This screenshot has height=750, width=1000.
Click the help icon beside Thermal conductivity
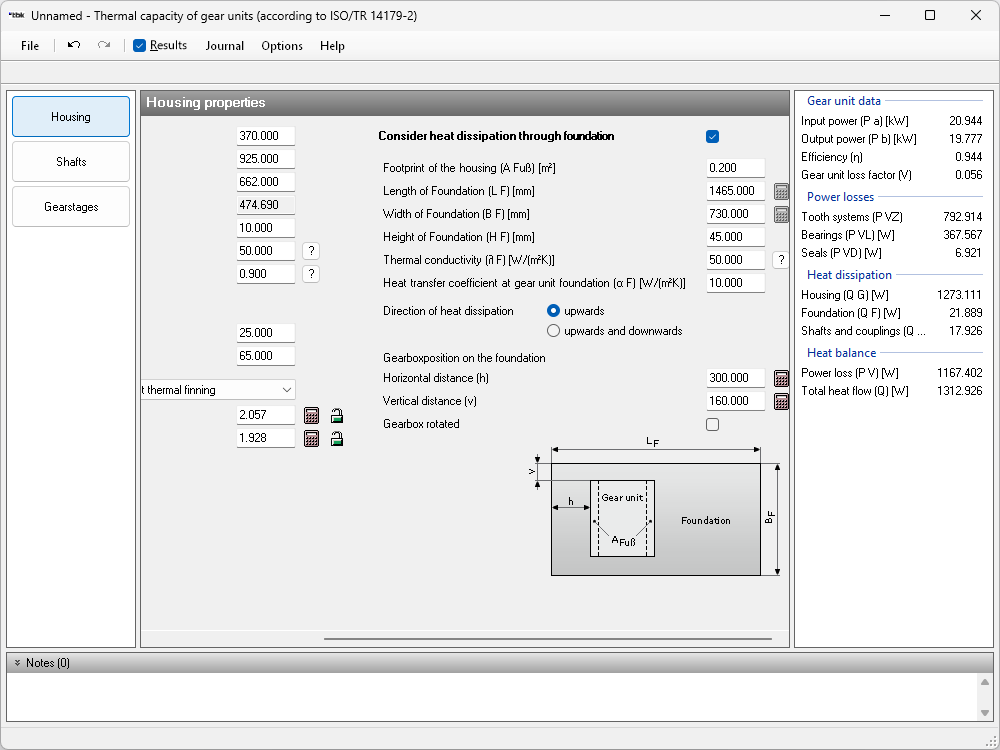[782, 260]
